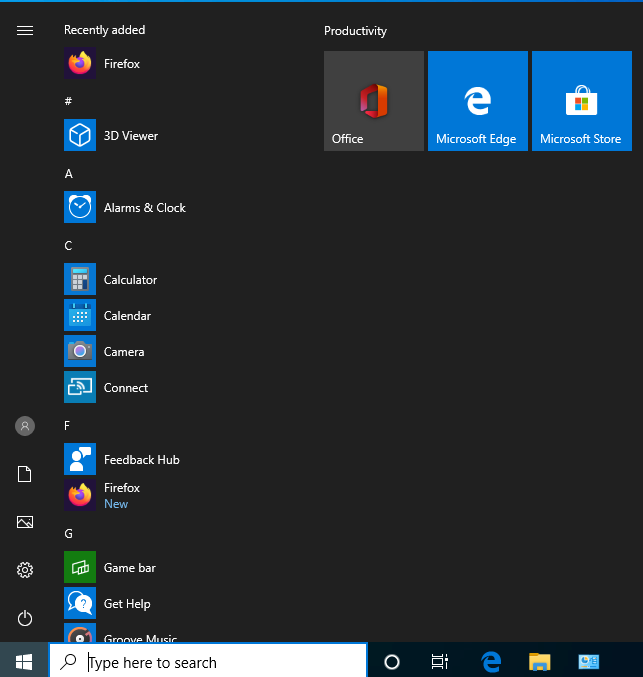Open the Feedback Hub icon
This screenshot has width=643, height=677.
pyautogui.click(x=80, y=459)
